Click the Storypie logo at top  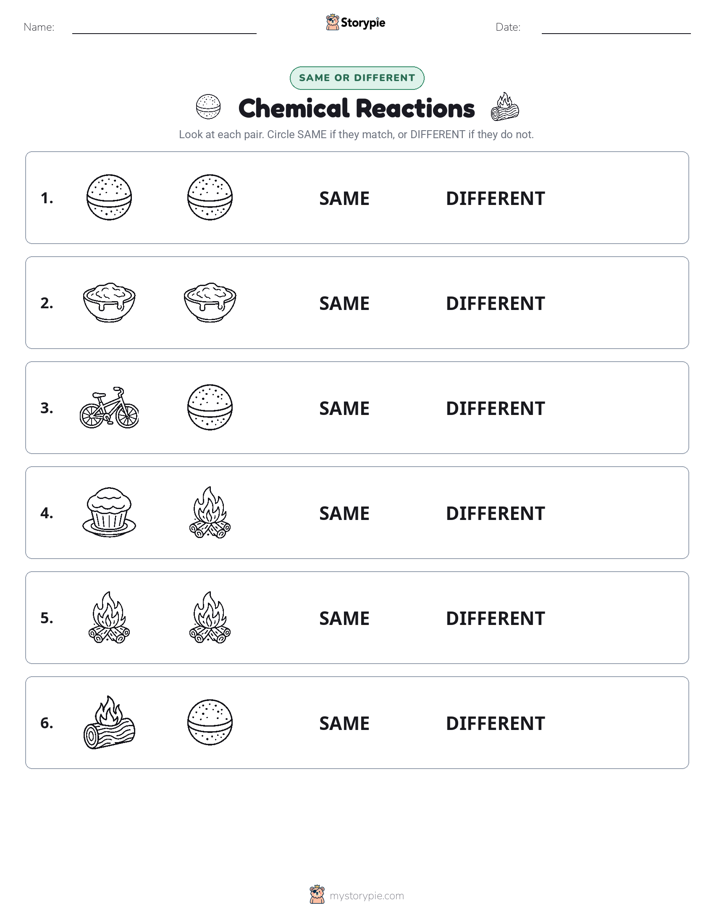click(355, 23)
